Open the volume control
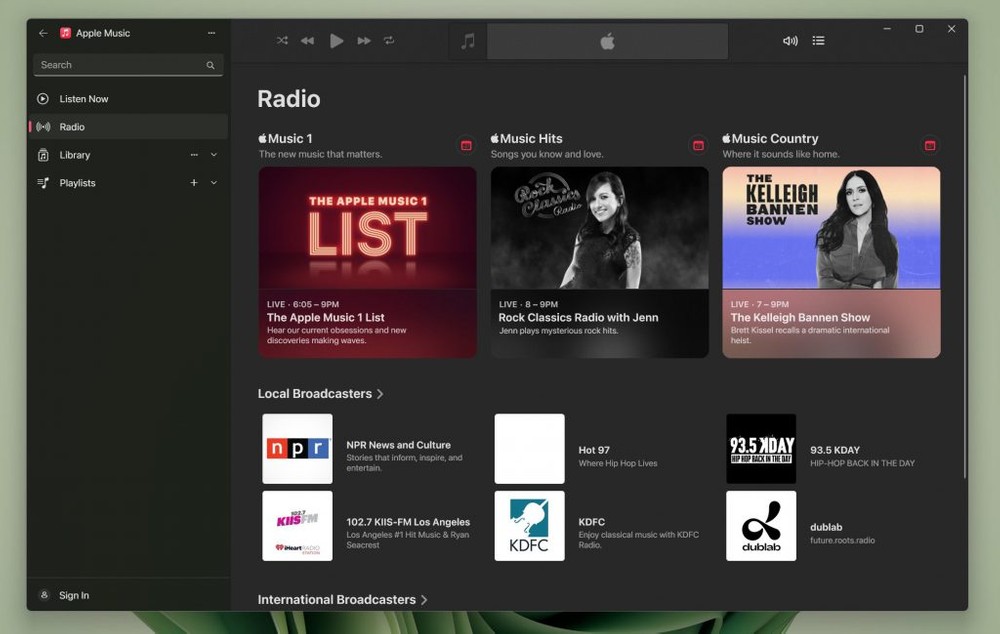This screenshot has height=634, width=1000. click(790, 41)
